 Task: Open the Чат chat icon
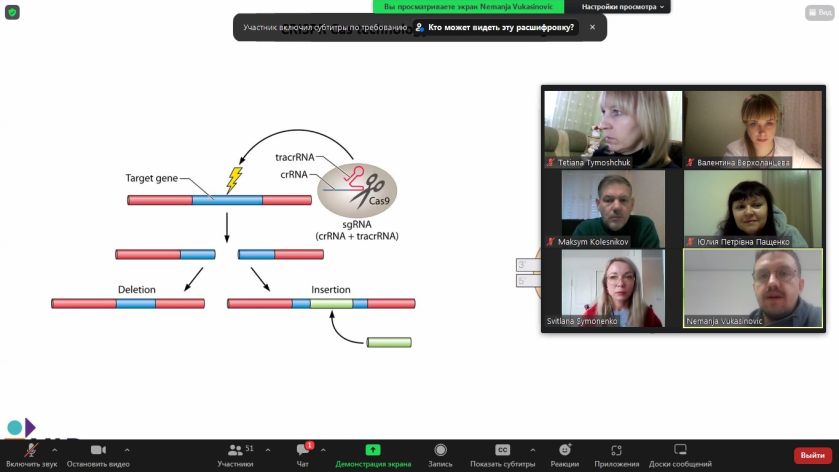pos(303,450)
